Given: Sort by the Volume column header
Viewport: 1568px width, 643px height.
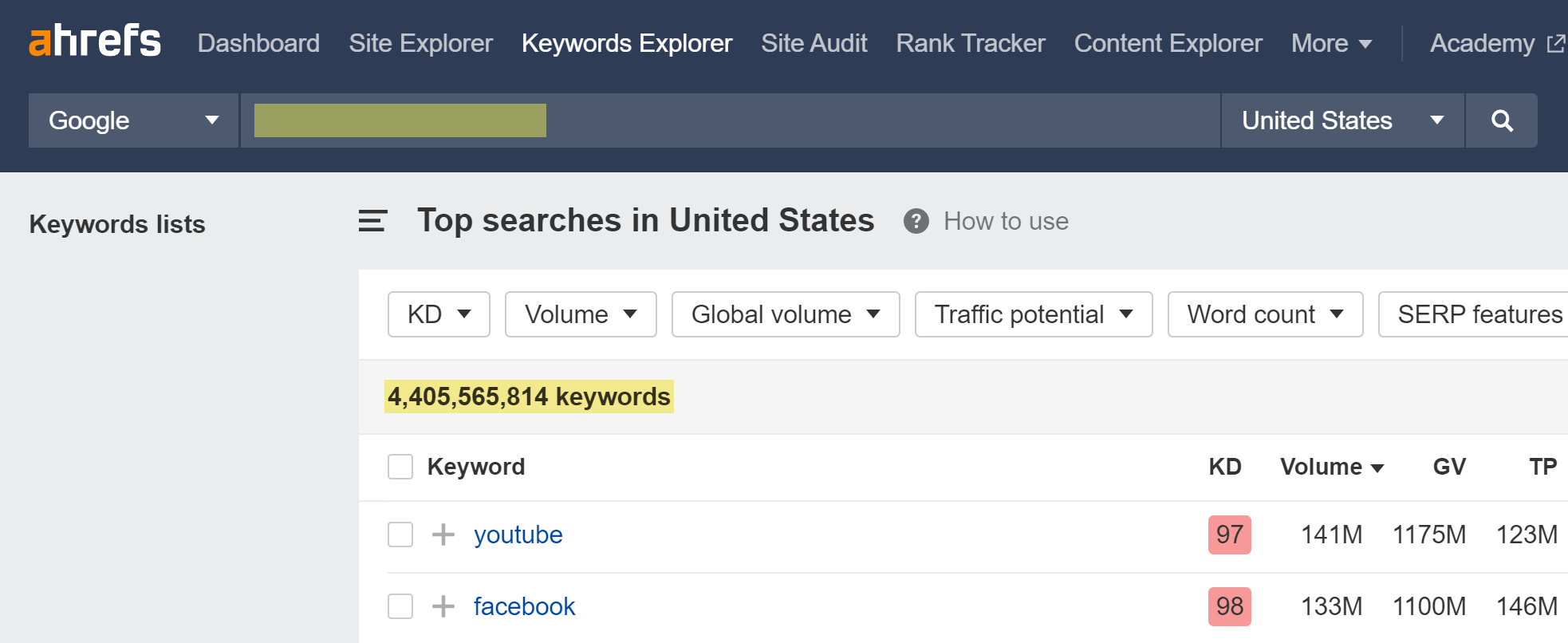Looking at the screenshot, I should point(1331,467).
